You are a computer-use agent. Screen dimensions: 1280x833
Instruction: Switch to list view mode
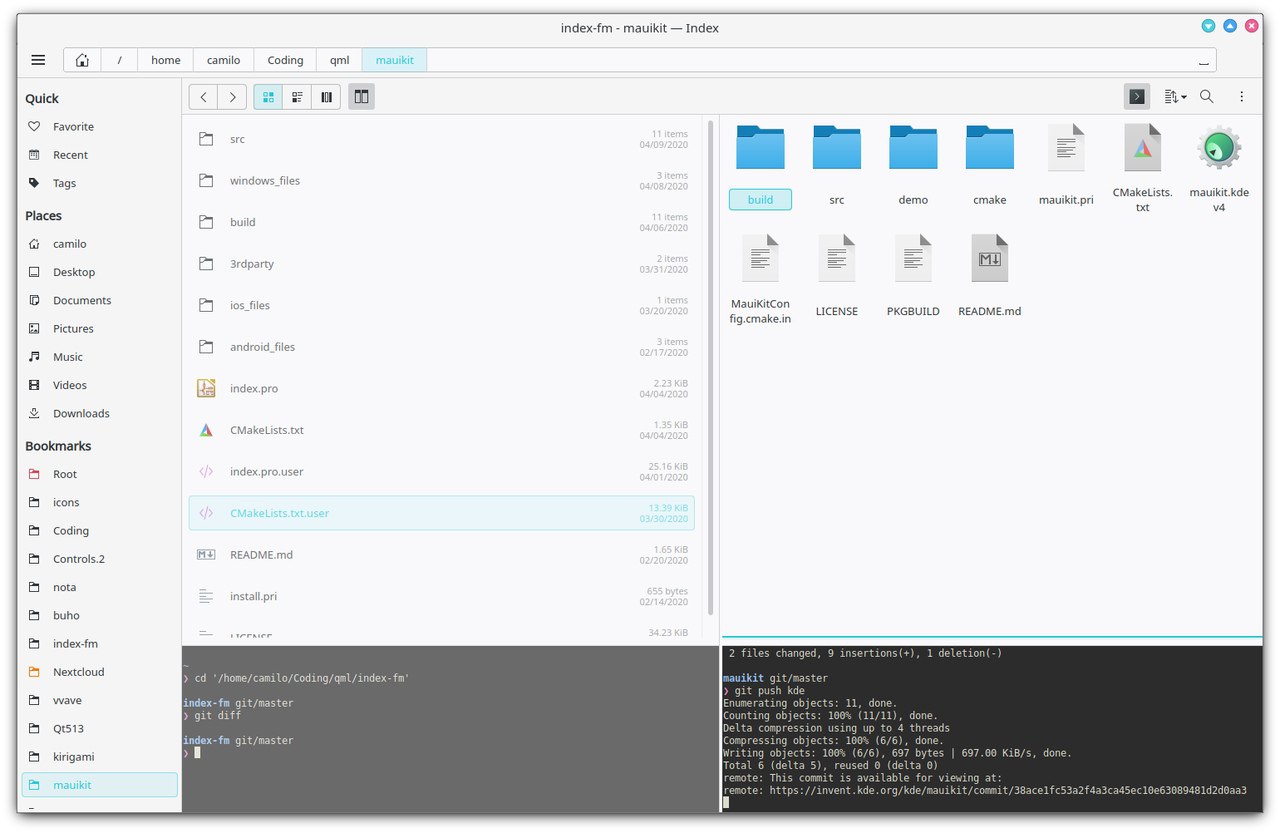297,97
